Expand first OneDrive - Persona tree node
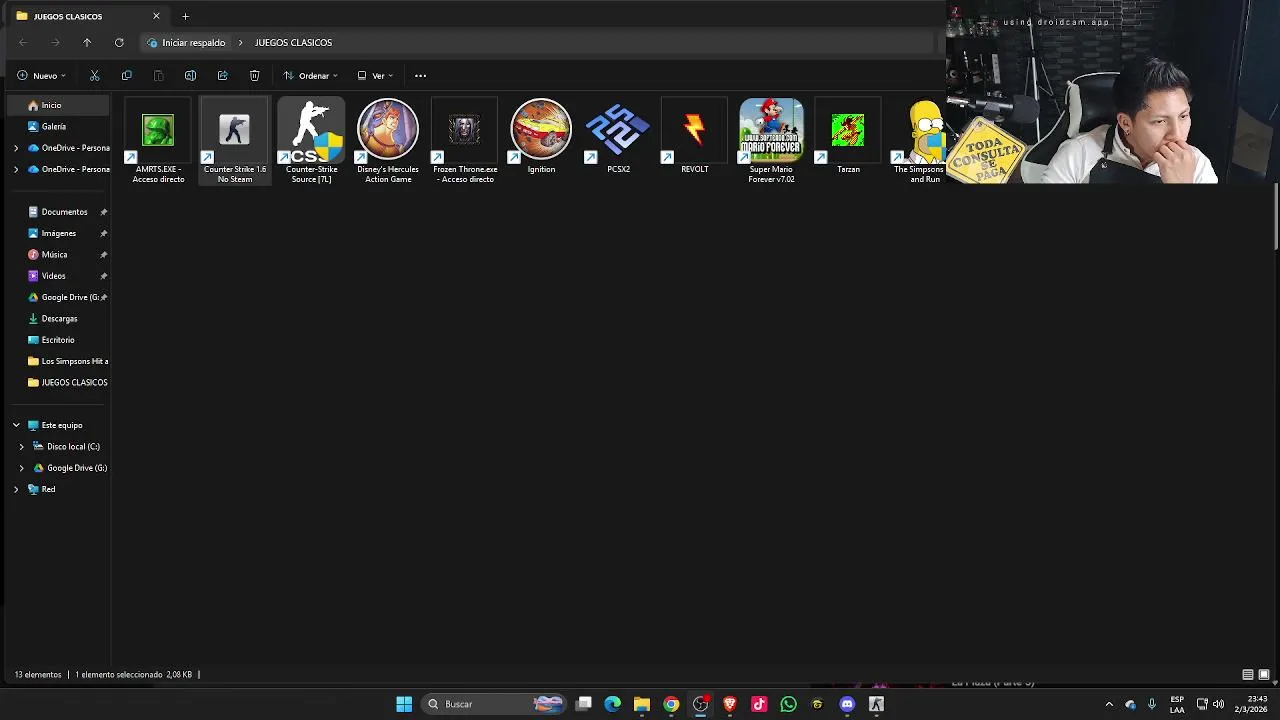 [16, 148]
